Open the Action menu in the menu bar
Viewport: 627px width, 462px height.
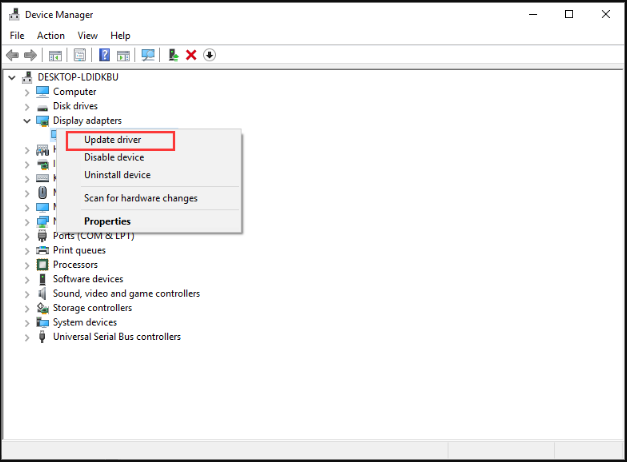(x=50, y=36)
